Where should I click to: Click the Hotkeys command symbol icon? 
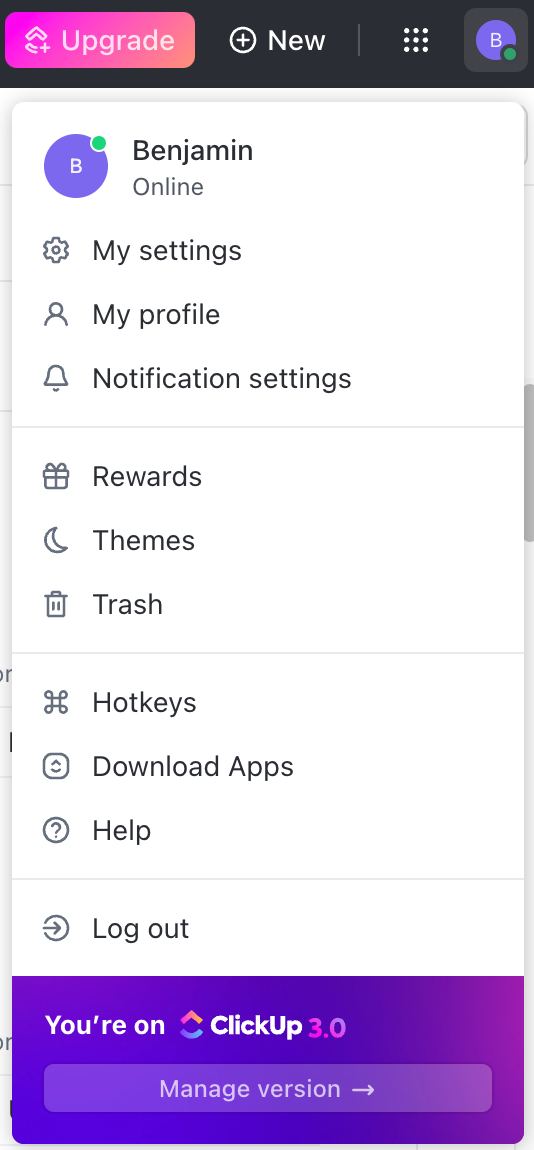56,703
